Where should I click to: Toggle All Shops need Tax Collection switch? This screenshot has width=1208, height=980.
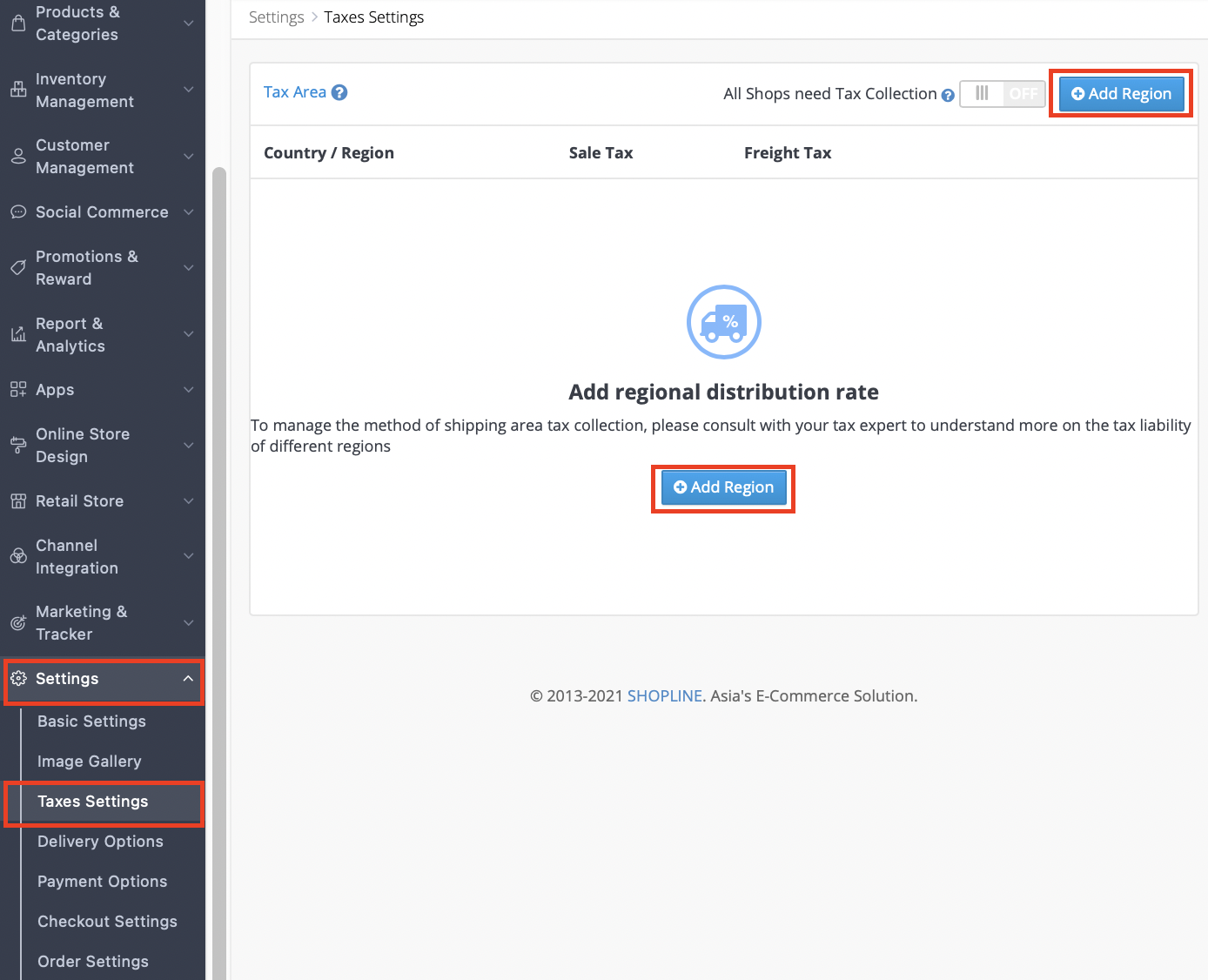(x=1003, y=94)
